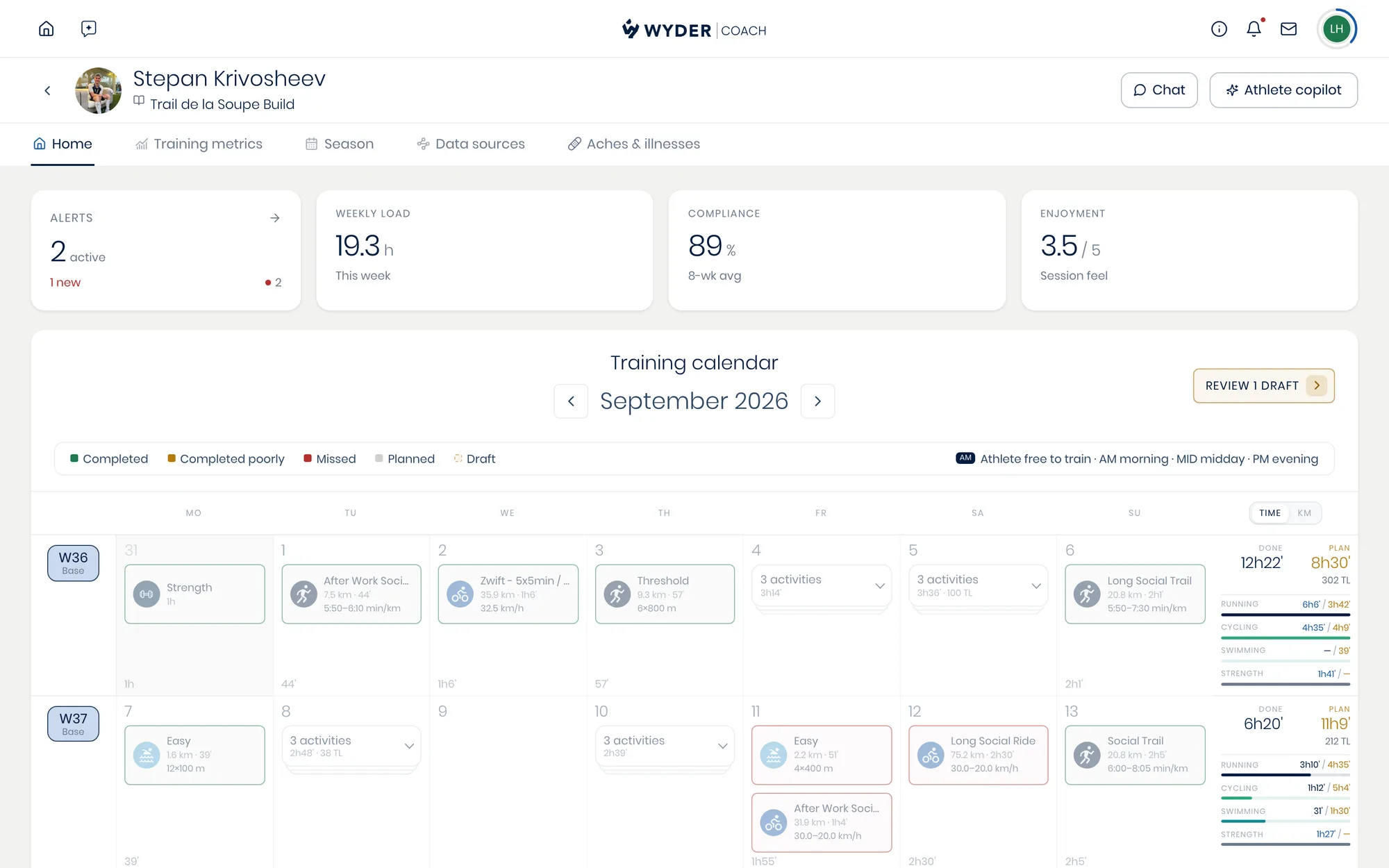Switch to Training metrics tab

point(199,144)
